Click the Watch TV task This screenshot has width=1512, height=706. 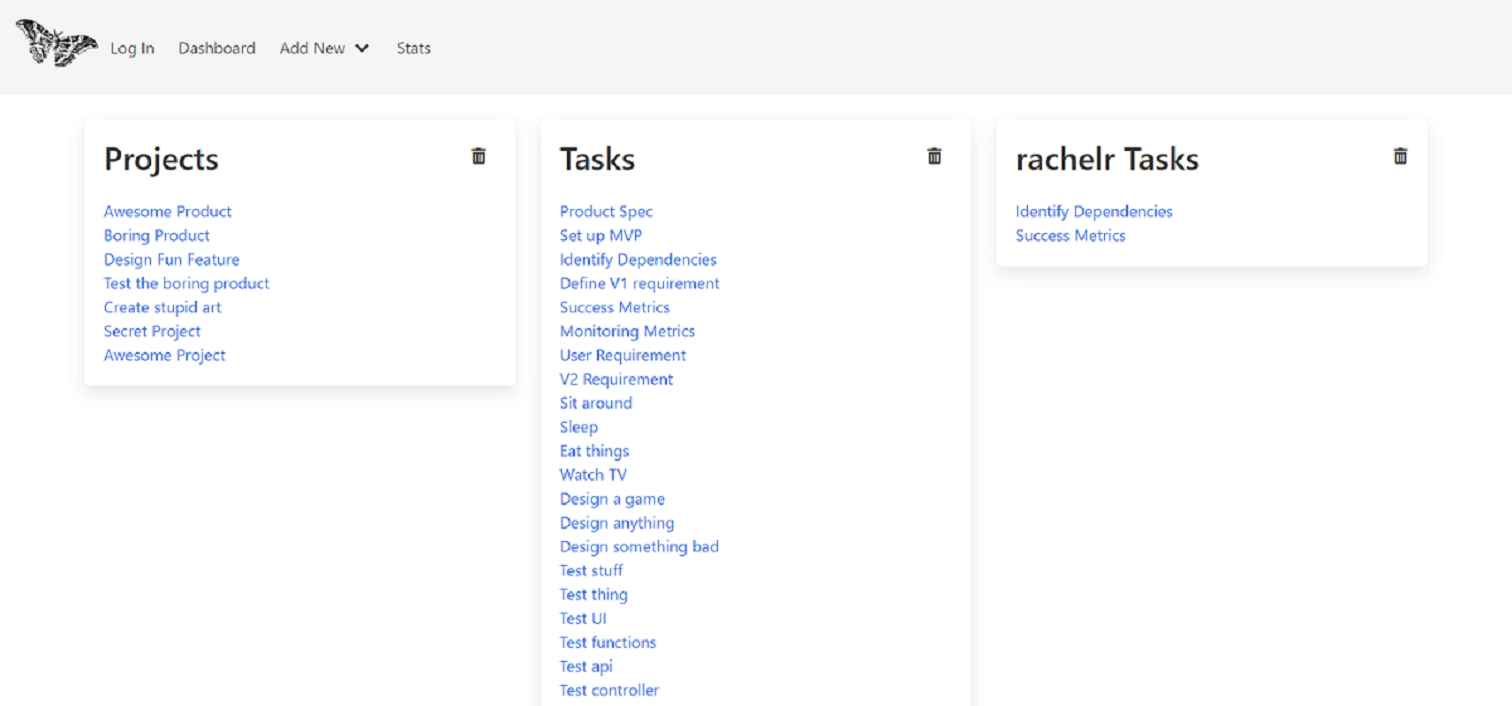coord(593,474)
